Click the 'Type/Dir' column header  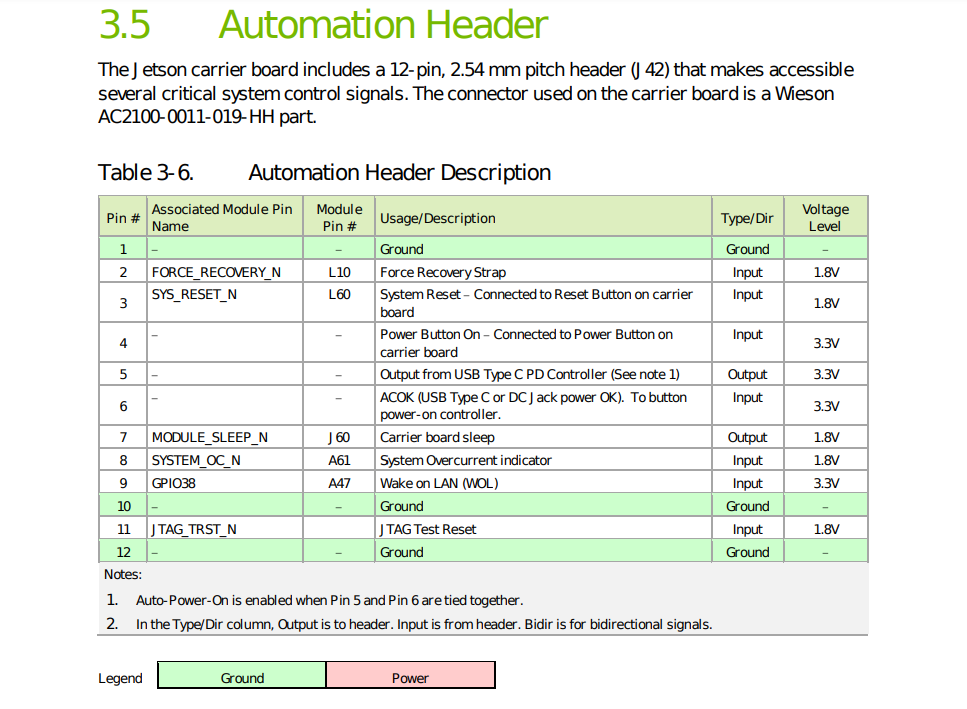pyautogui.click(x=747, y=218)
